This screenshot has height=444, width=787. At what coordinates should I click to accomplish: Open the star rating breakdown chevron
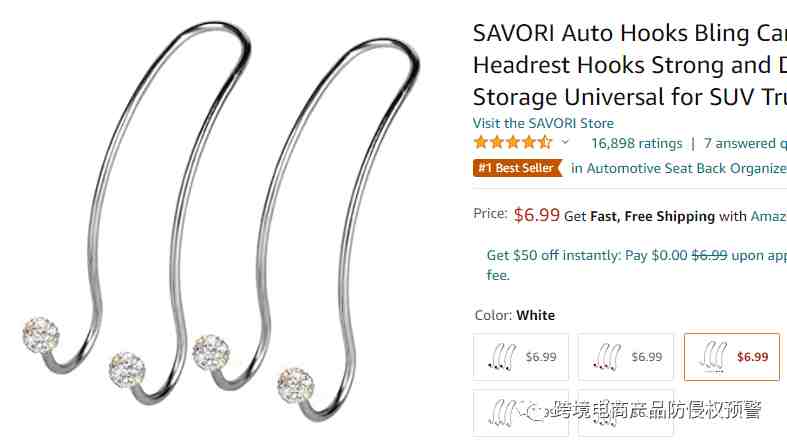[565, 142]
